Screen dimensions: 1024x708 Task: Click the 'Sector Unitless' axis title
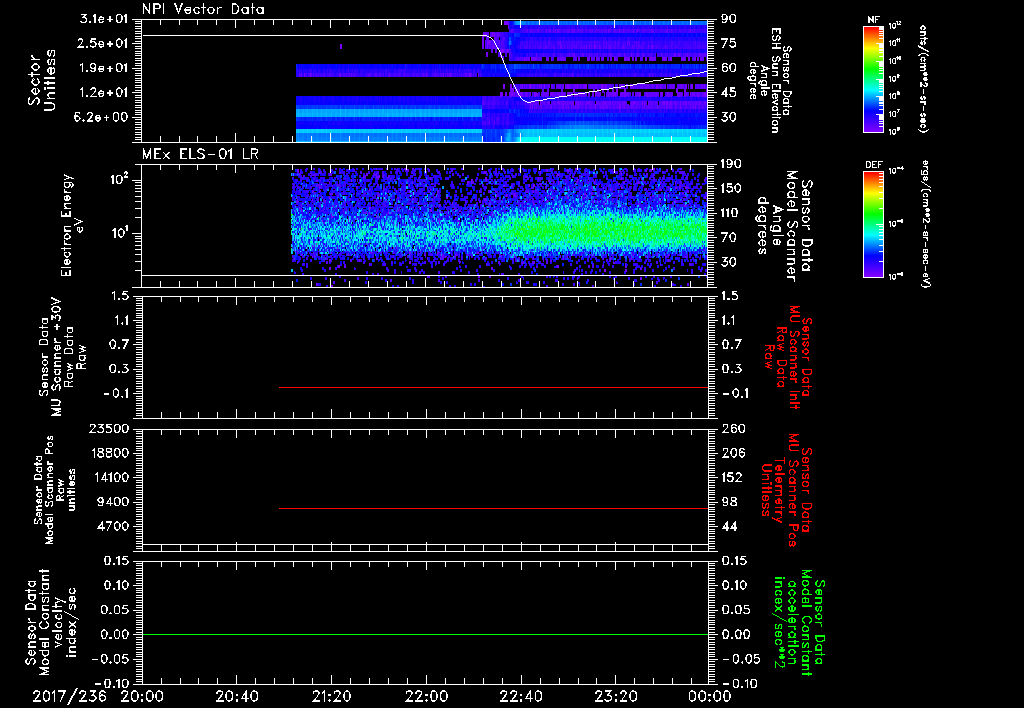pos(42,80)
